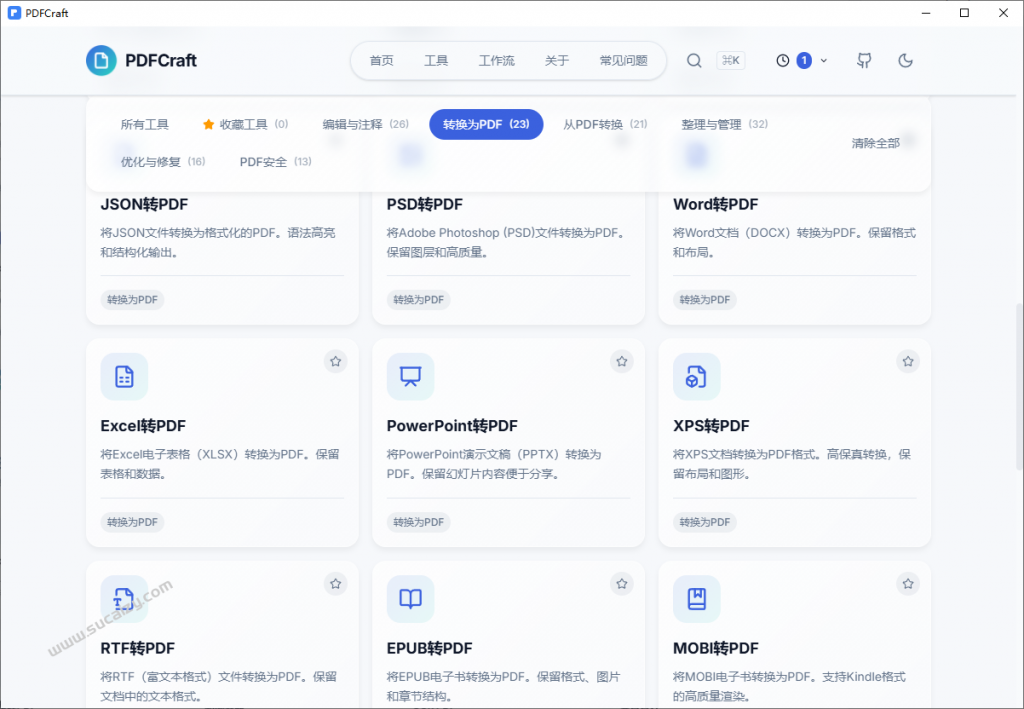Click the PDFCraft logo icon
The height and width of the screenshot is (709, 1024).
click(x=101, y=61)
